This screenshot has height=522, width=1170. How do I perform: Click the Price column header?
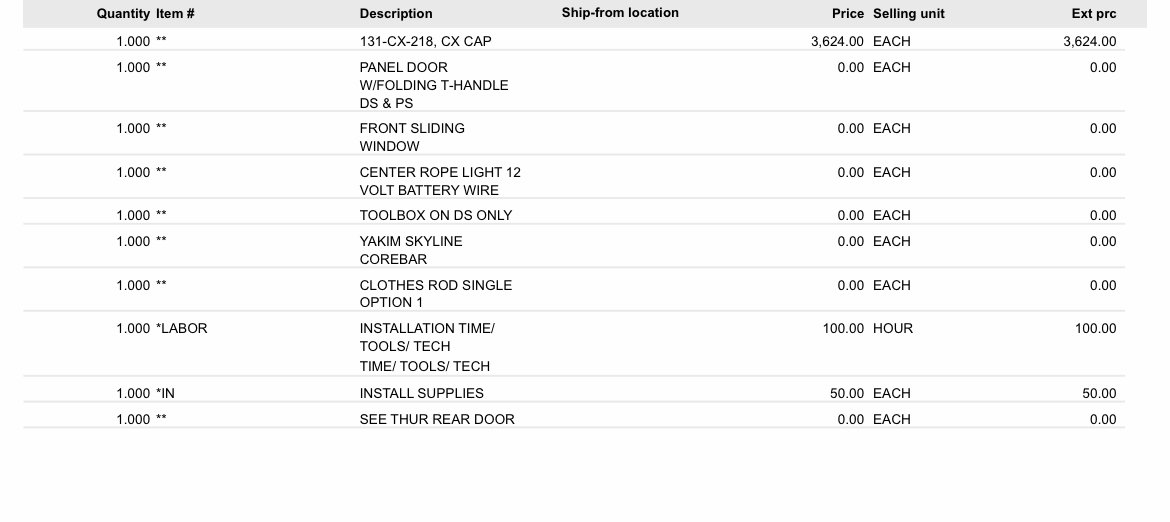[x=848, y=13]
